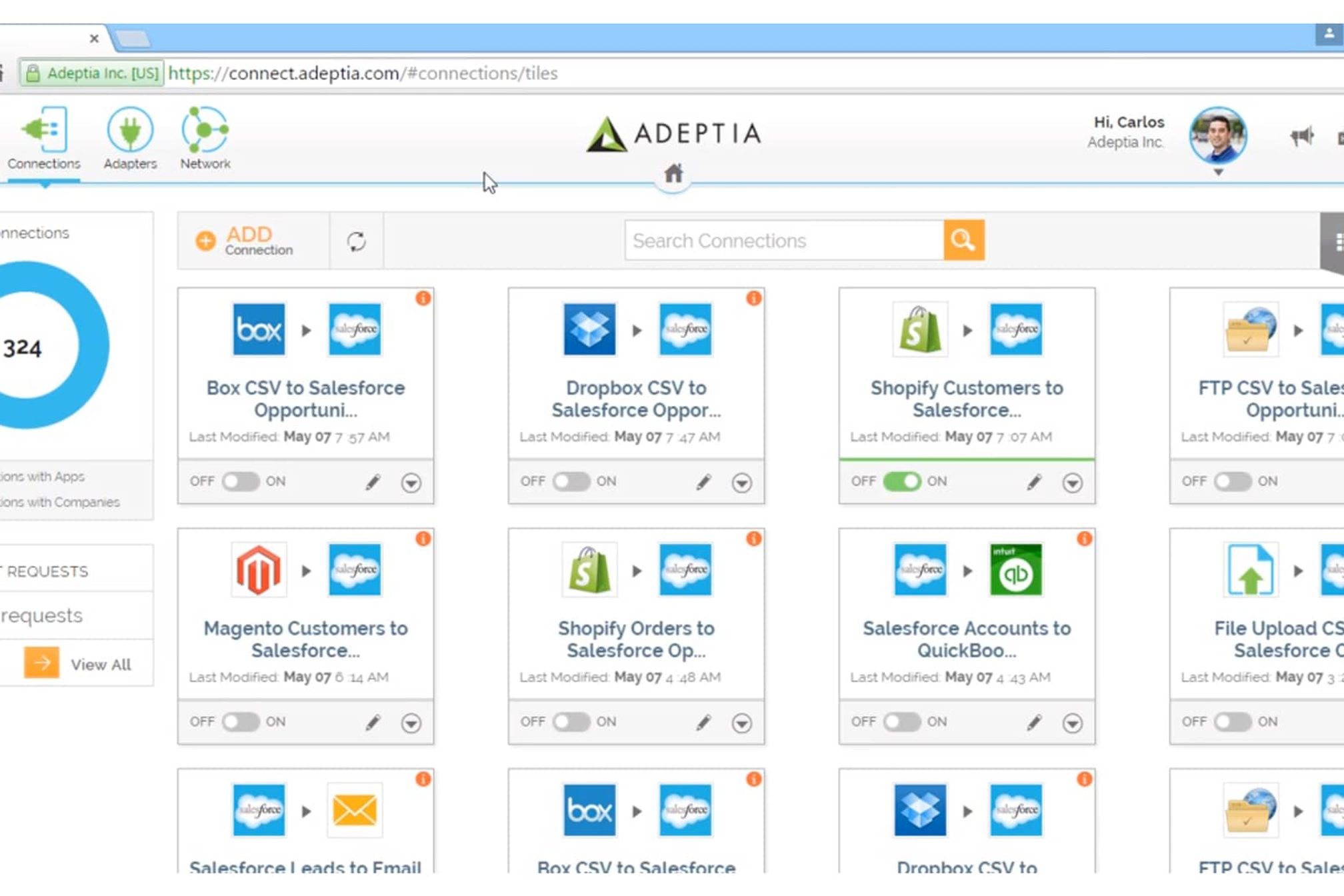Expand the Dropbox CSV tile dropdown arrow

coord(741,483)
